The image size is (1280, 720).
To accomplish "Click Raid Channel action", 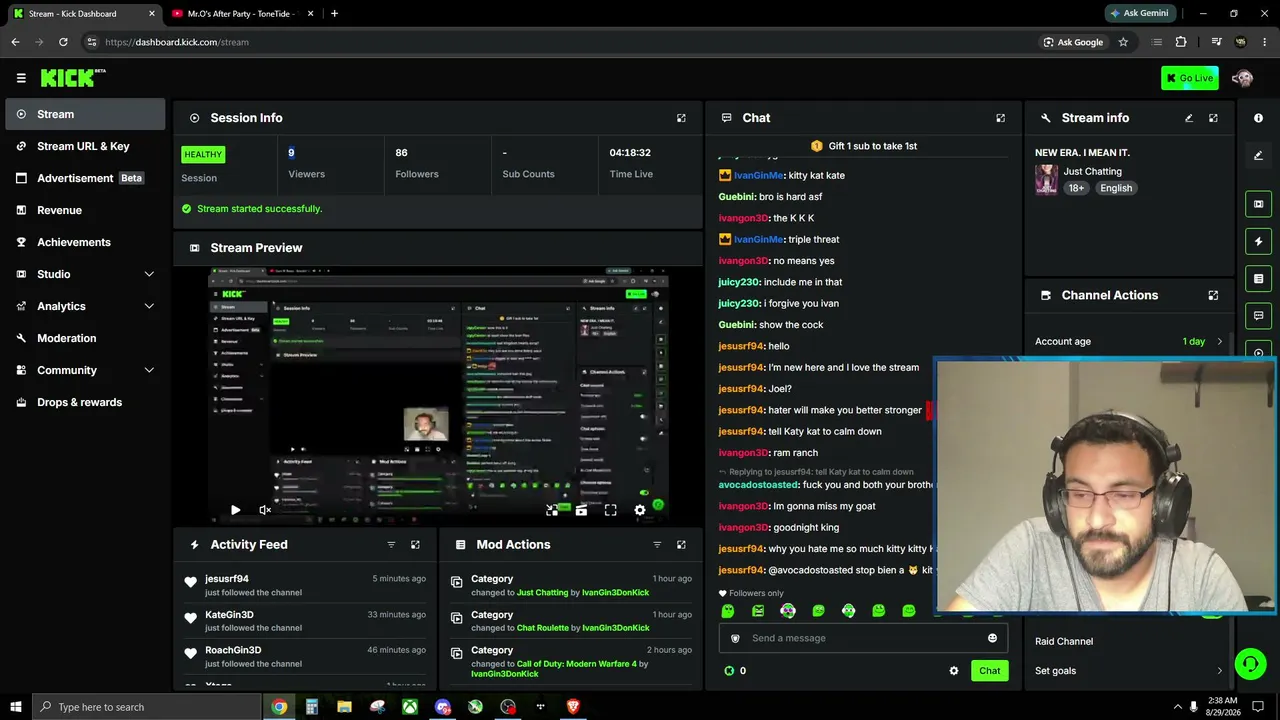I will click(1064, 642).
